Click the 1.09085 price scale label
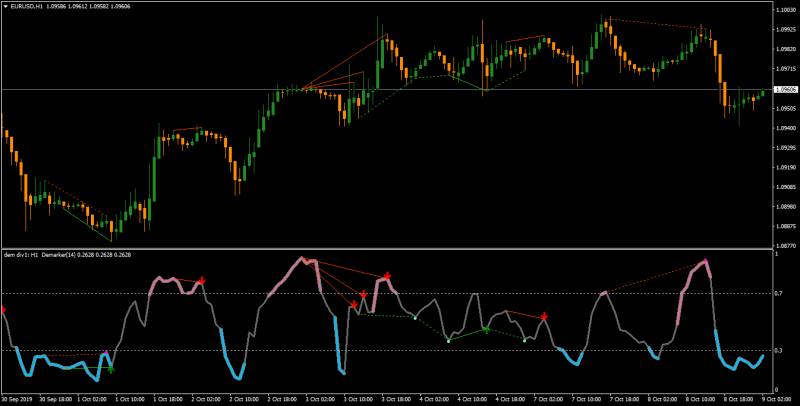The width and height of the screenshot is (800, 406). click(x=784, y=187)
